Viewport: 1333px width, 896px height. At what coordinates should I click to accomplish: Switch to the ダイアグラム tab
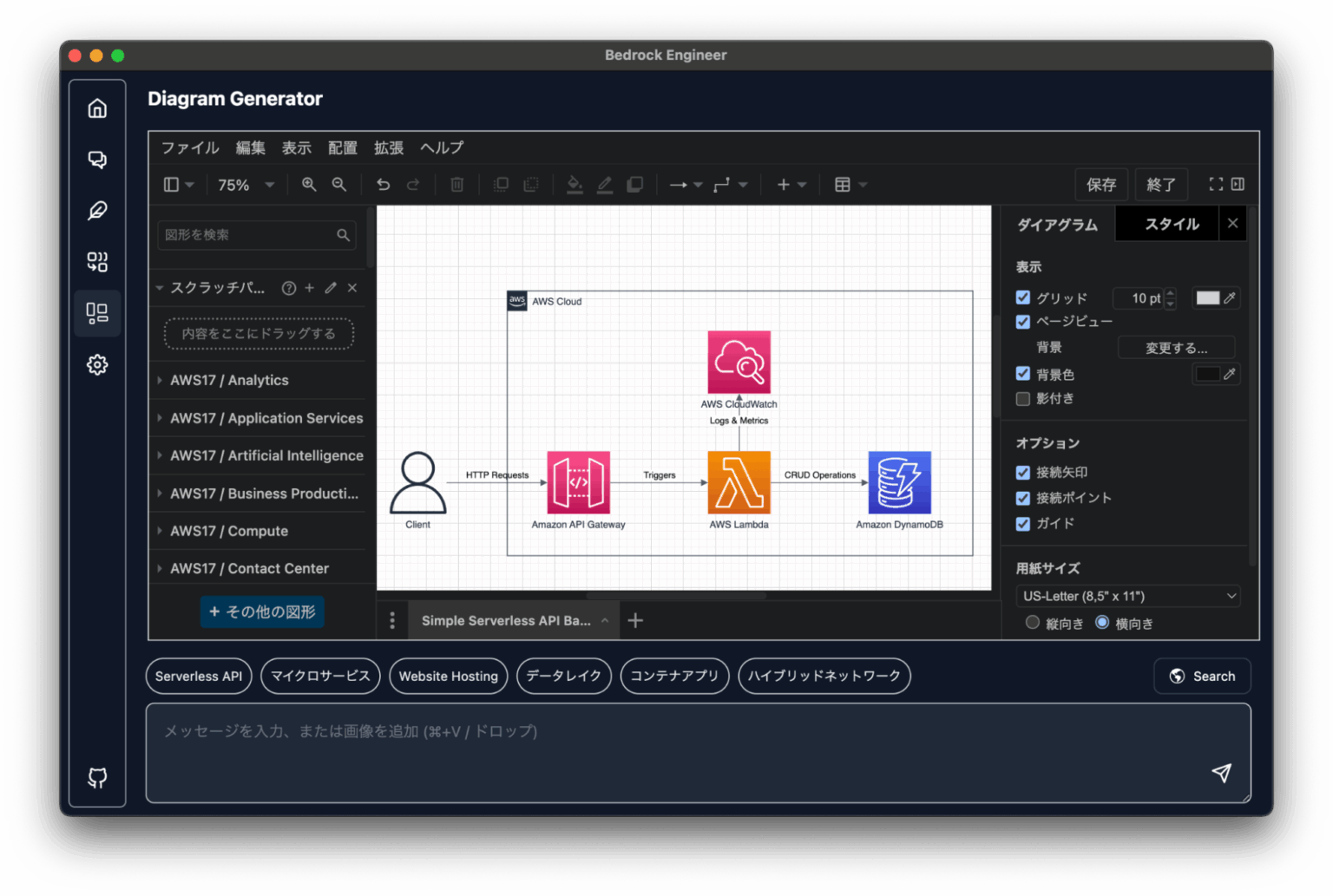point(1057,224)
